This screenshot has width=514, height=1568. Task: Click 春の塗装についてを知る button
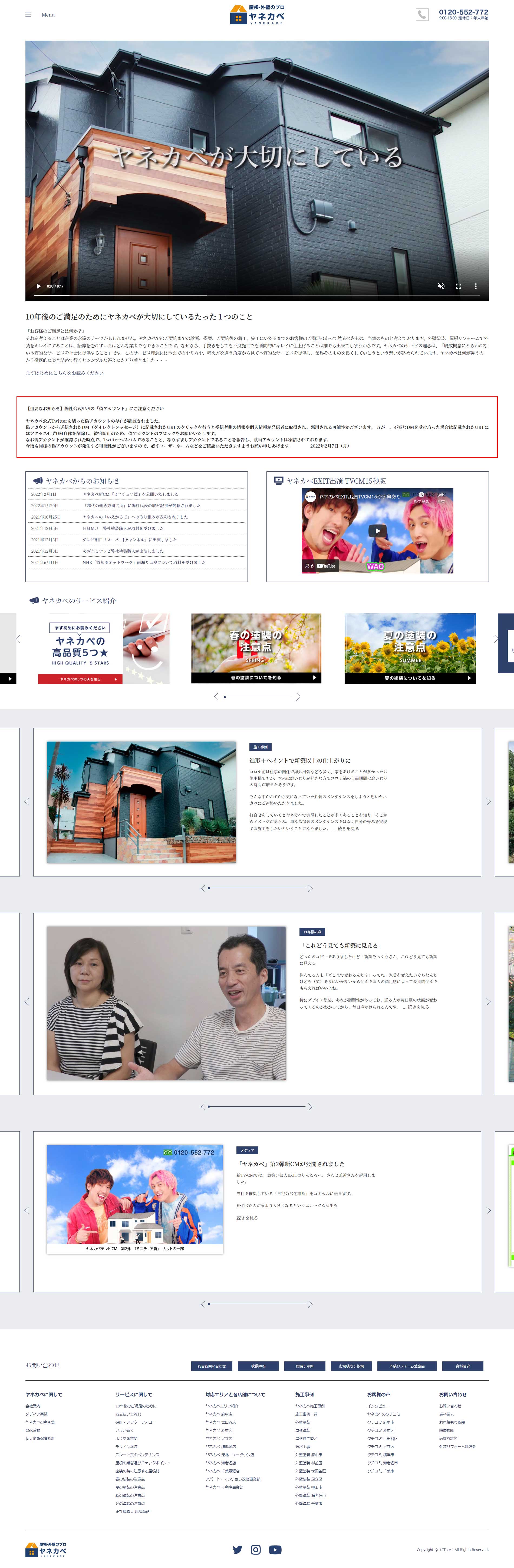[x=256, y=677]
